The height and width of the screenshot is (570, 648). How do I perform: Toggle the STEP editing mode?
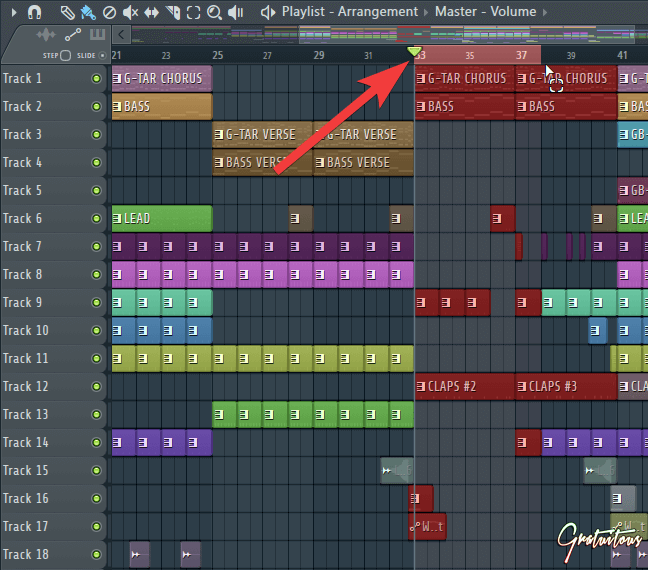[x=66, y=55]
